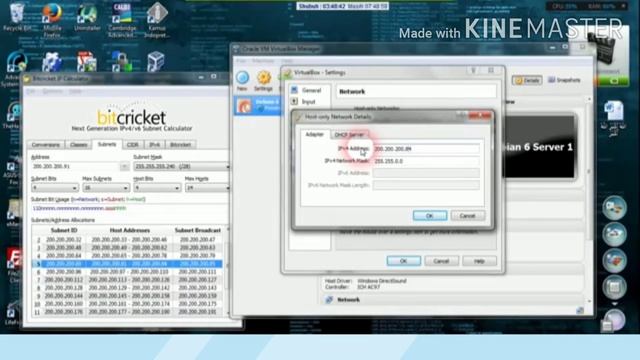Viewport: 640px width, 360px height.
Task: Open the Kamus desktop shortcut
Action: (157, 19)
